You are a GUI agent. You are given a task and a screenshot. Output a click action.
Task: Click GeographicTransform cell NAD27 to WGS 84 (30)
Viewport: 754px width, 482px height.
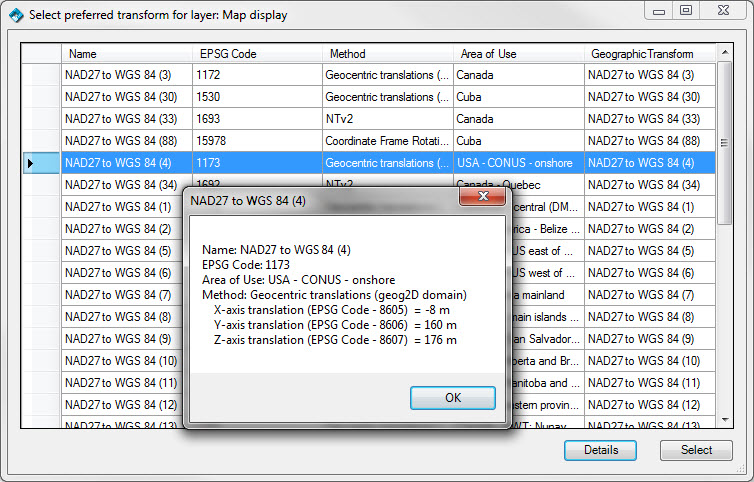click(650, 97)
